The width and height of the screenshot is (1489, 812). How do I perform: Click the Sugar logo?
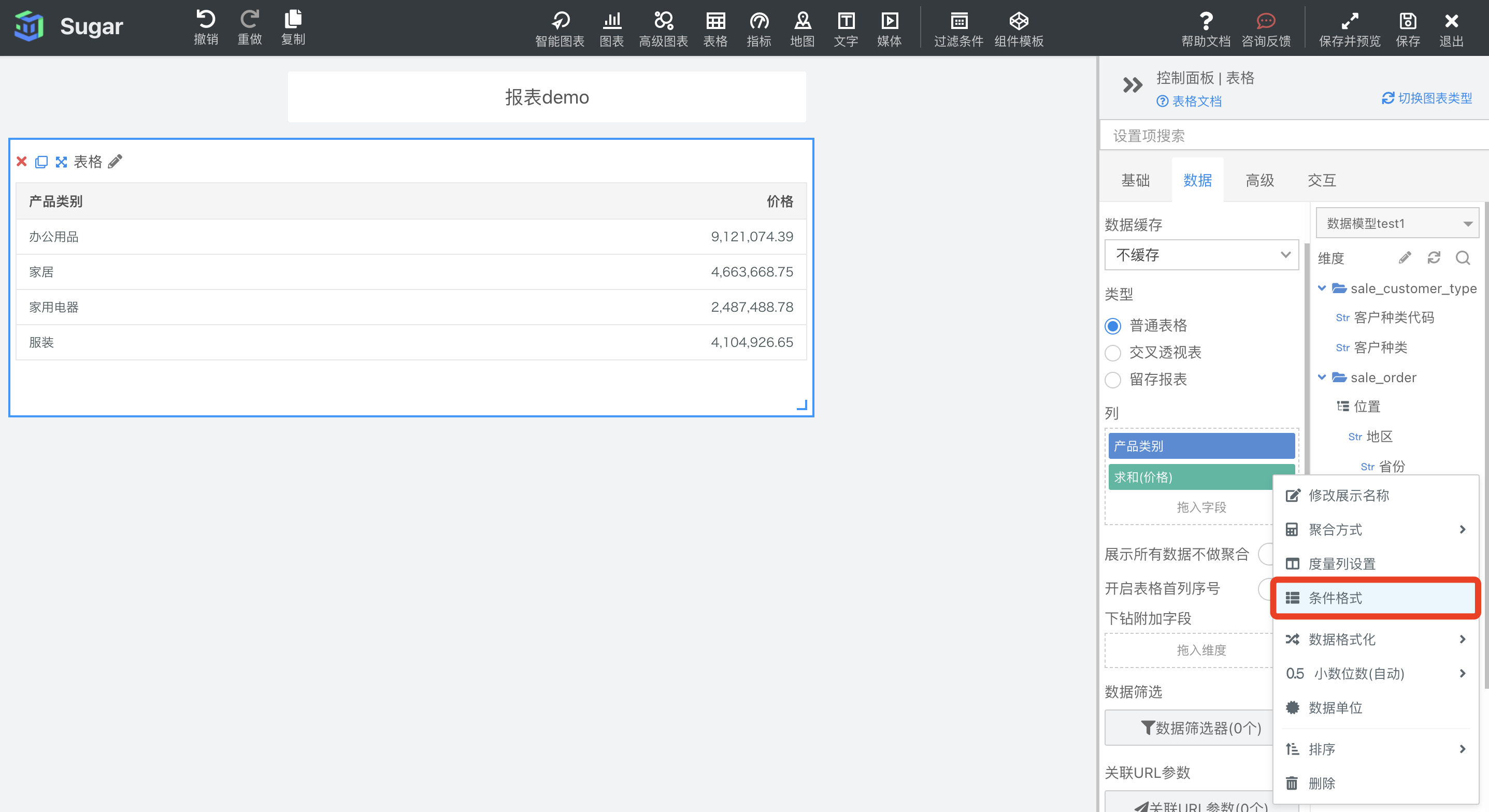29,26
